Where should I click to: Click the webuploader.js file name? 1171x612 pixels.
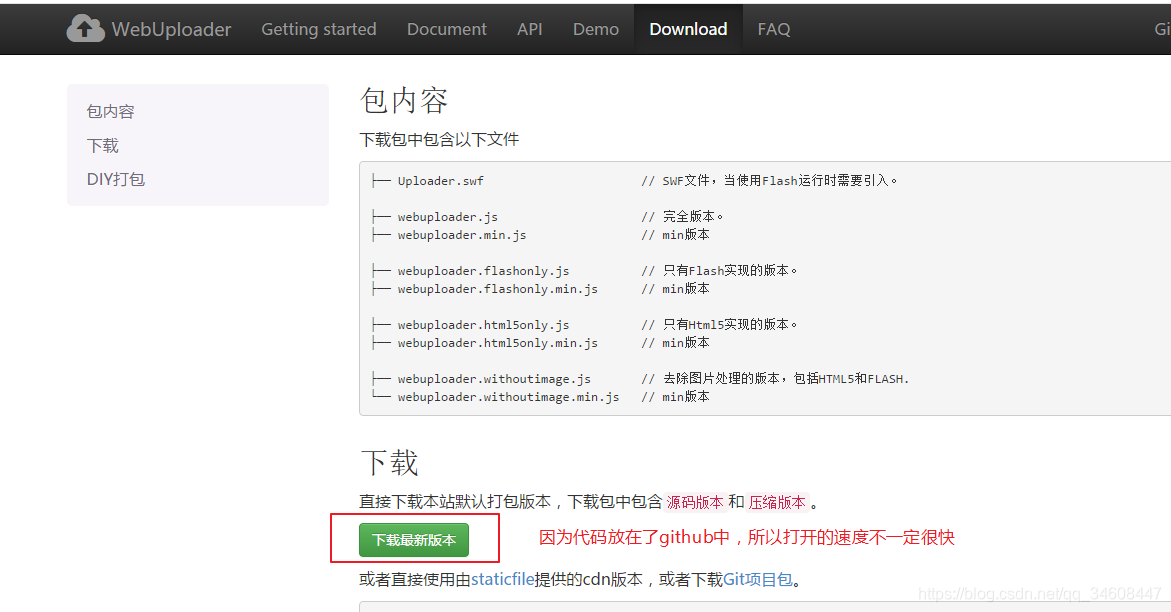448,217
